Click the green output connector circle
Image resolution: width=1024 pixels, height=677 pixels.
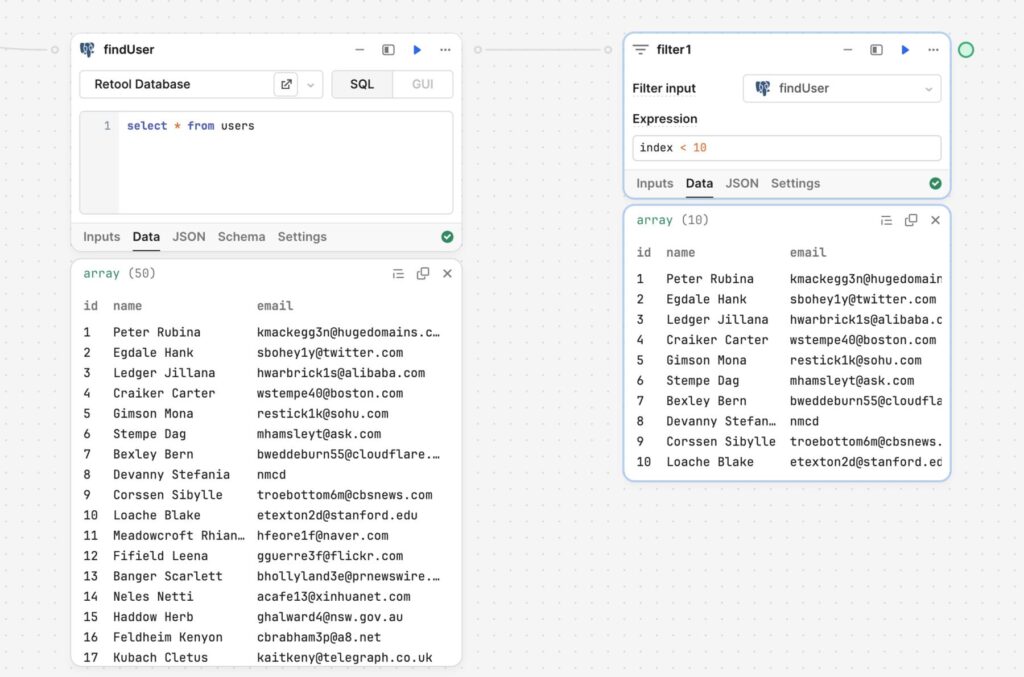tap(965, 48)
